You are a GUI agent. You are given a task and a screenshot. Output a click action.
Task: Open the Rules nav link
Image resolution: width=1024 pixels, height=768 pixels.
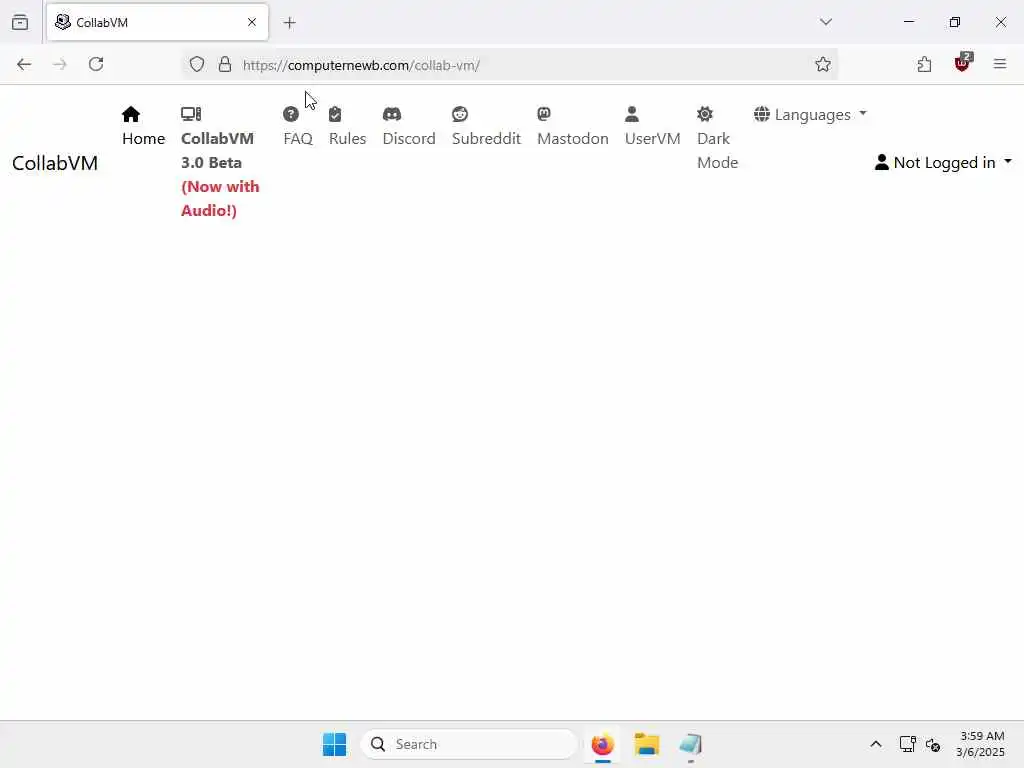point(347,138)
